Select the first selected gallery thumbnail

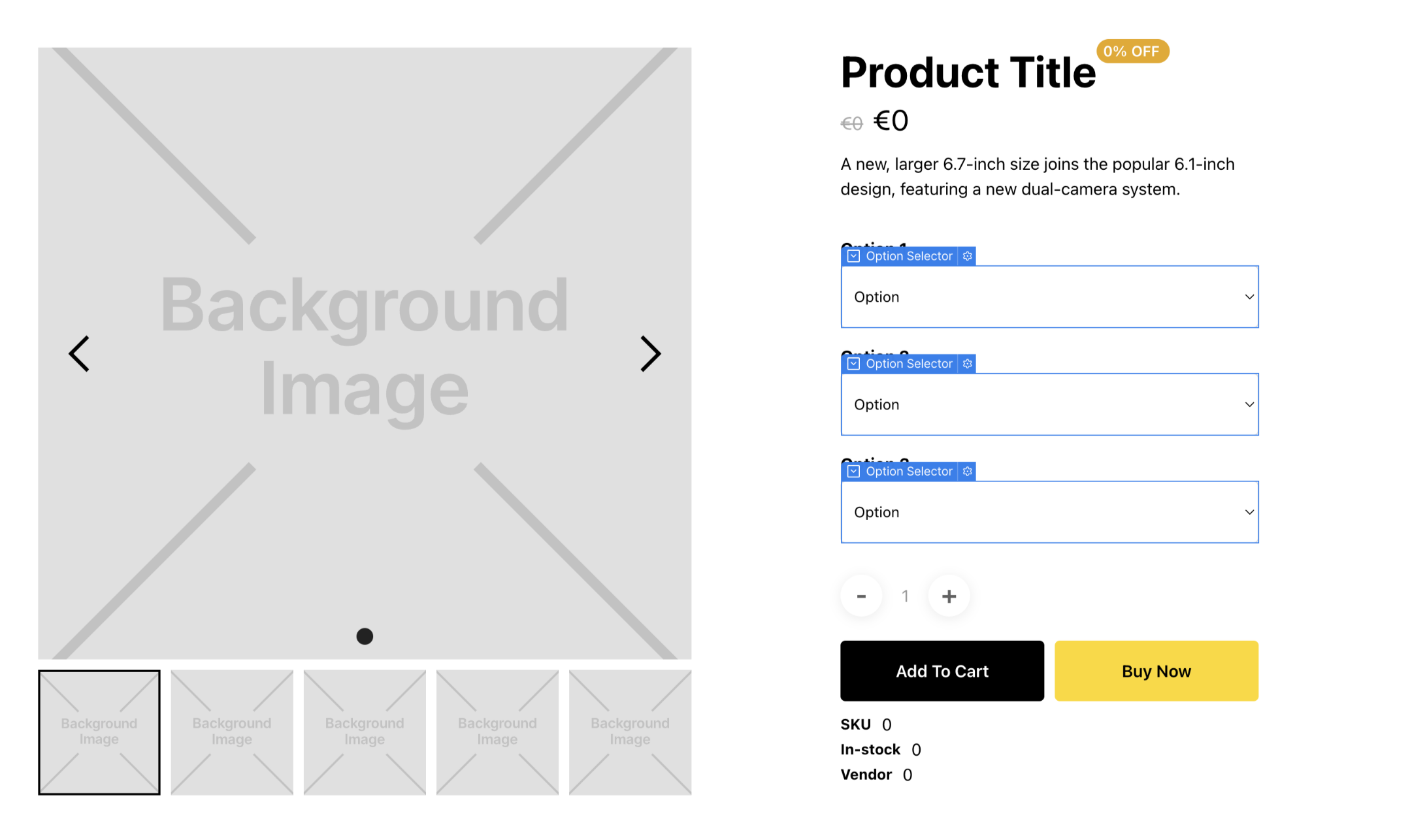99,732
